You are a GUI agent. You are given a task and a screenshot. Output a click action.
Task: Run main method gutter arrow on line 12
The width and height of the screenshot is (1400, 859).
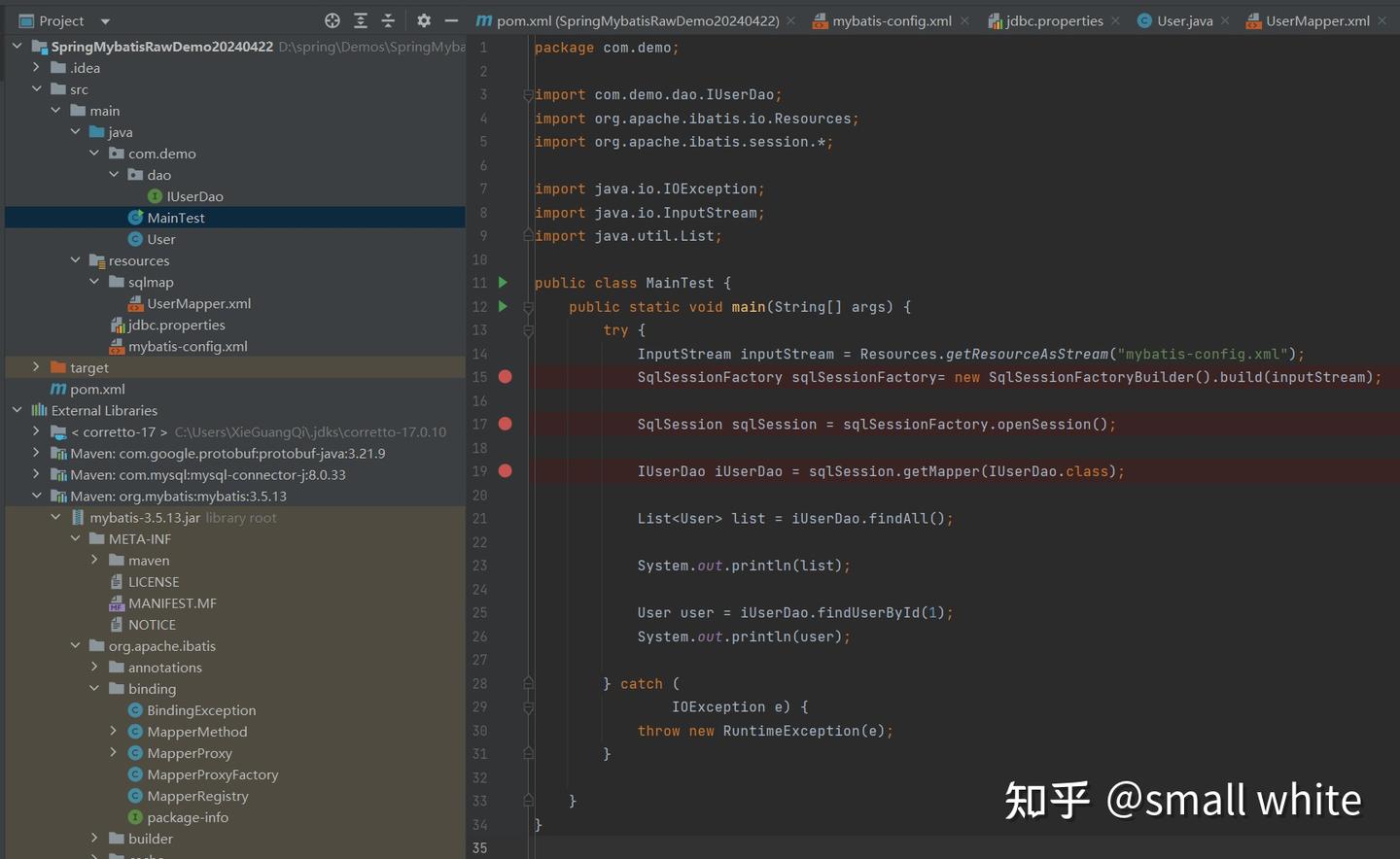(x=503, y=306)
